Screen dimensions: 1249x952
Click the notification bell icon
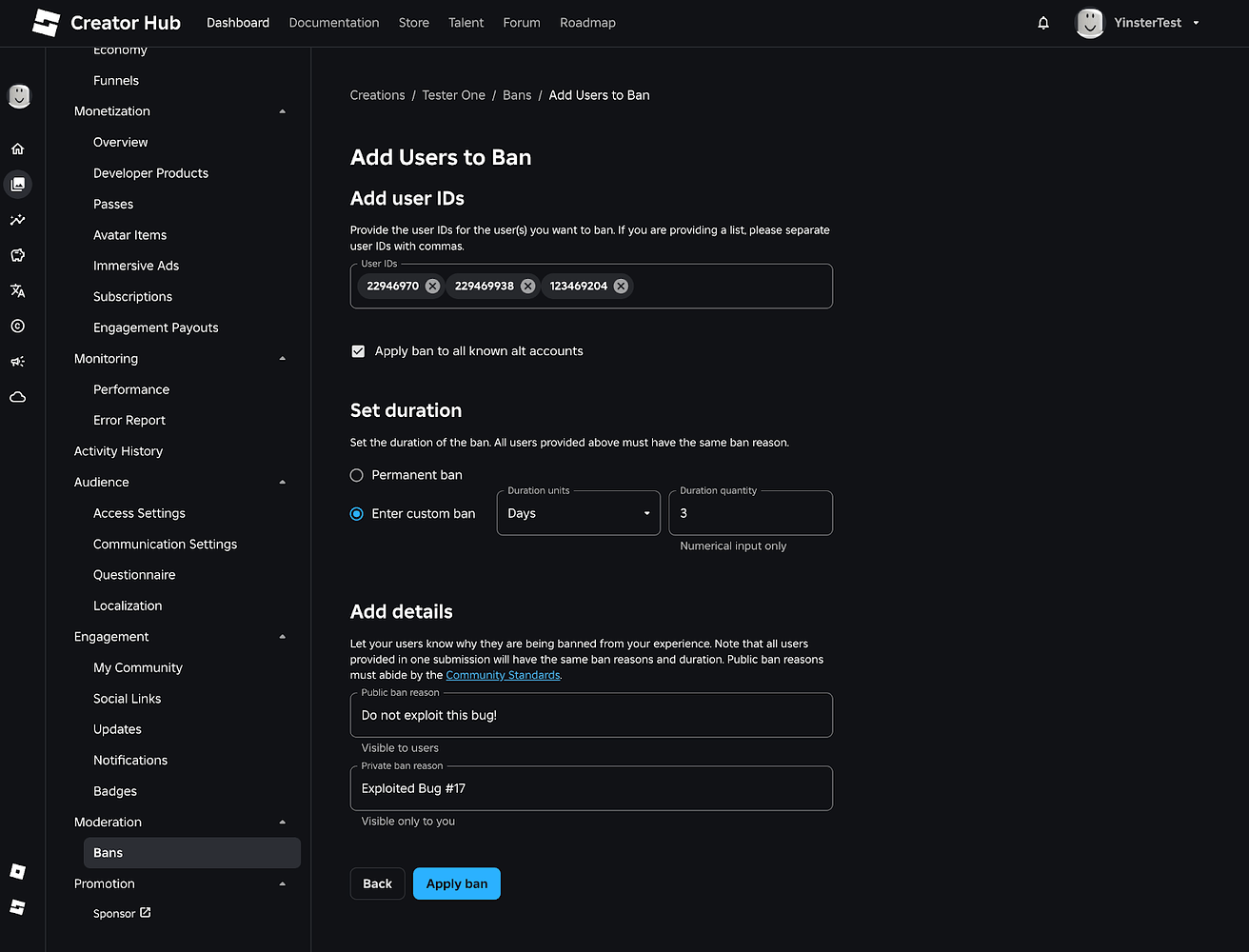pyautogui.click(x=1043, y=22)
